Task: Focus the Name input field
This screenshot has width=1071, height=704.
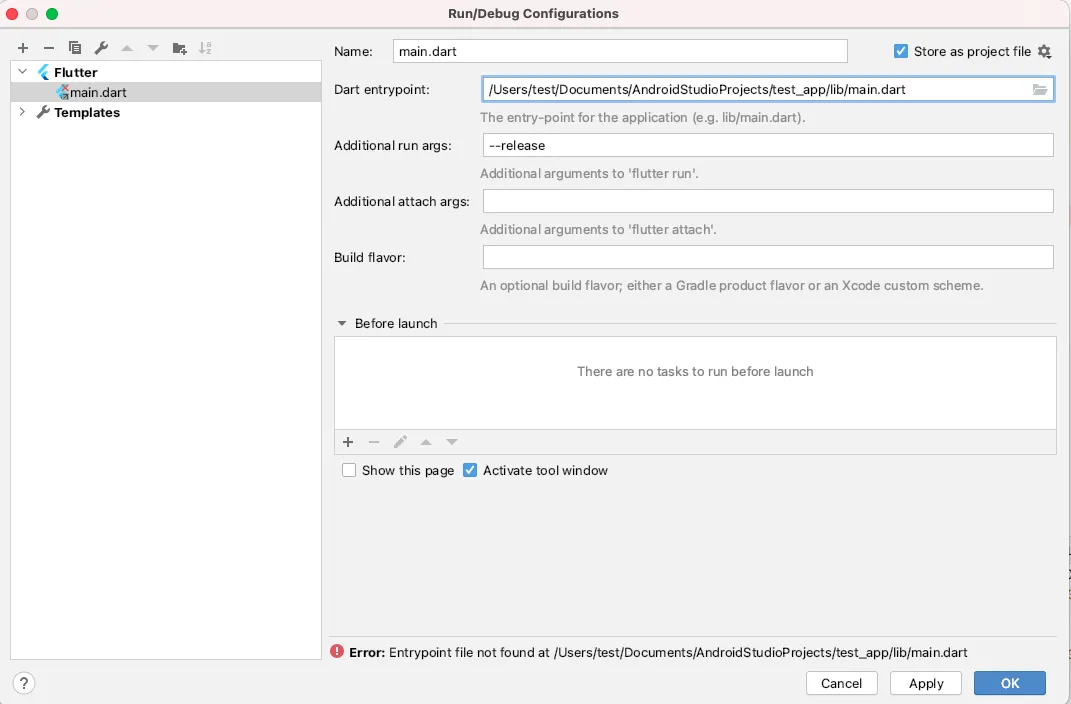Action: tap(620, 51)
